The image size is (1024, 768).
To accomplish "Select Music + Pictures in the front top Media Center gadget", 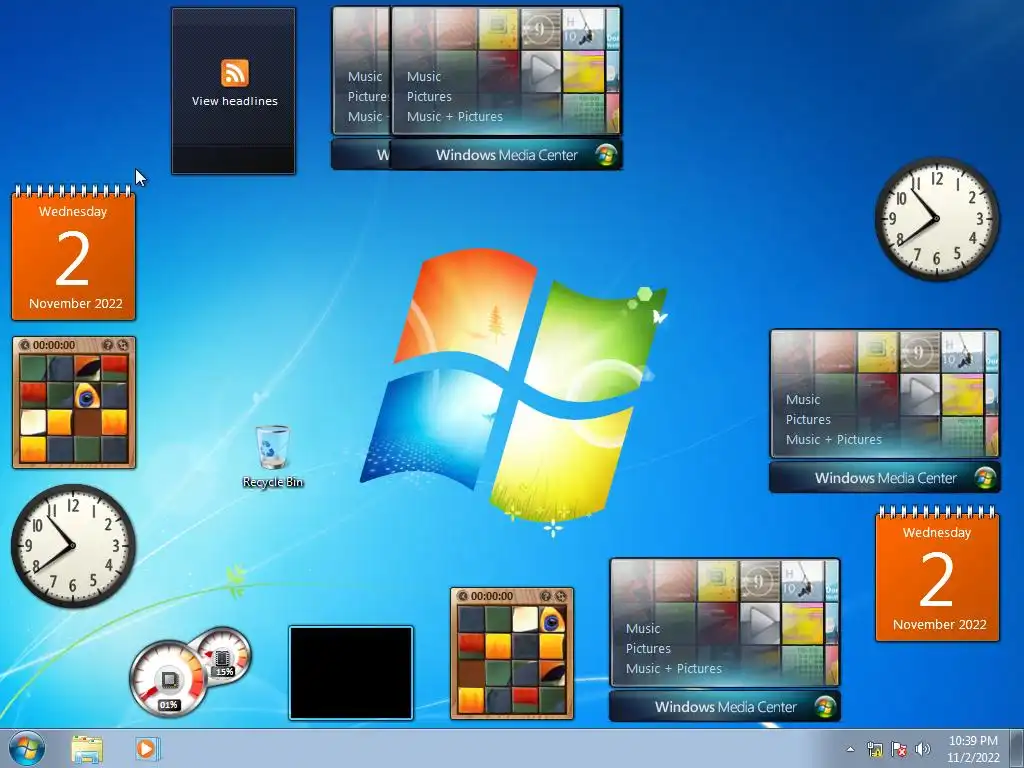I will 455,117.
